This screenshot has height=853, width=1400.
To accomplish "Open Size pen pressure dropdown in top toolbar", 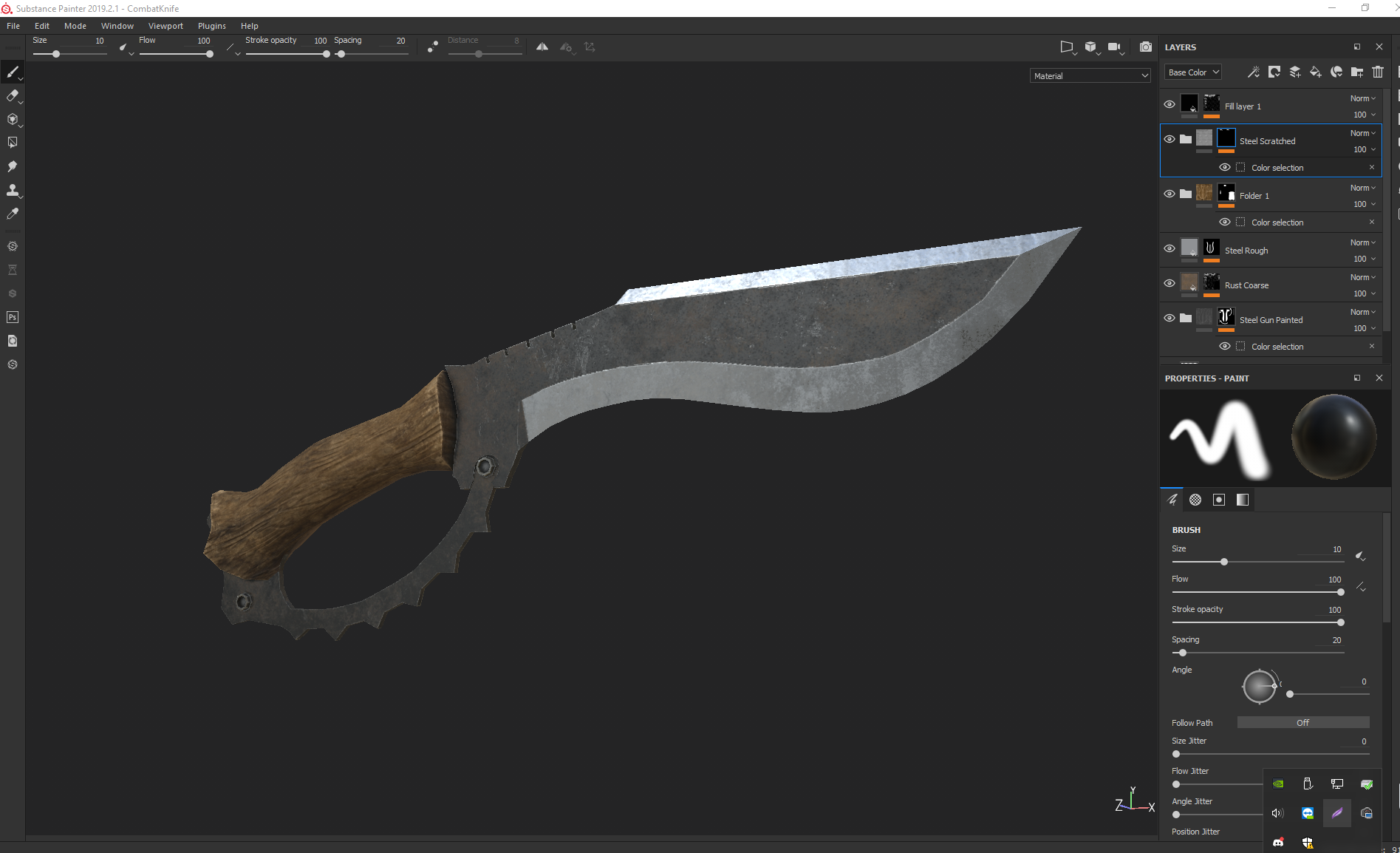I will [x=126, y=48].
